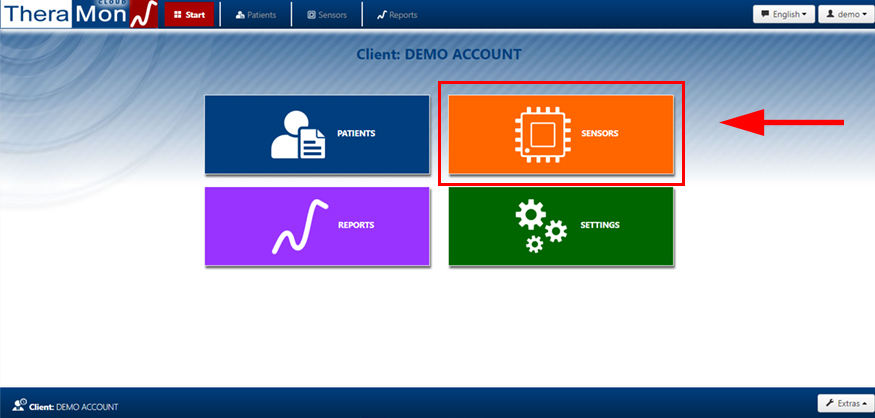Click the SETTINGS tile label
The width and height of the screenshot is (875, 418).
pyautogui.click(x=600, y=225)
